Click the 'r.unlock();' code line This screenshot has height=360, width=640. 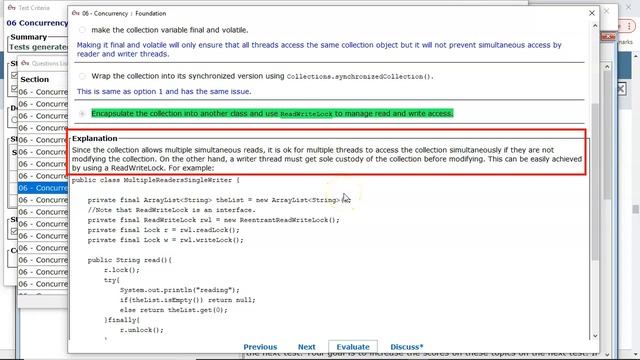pyautogui.click(x=142, y=330)
